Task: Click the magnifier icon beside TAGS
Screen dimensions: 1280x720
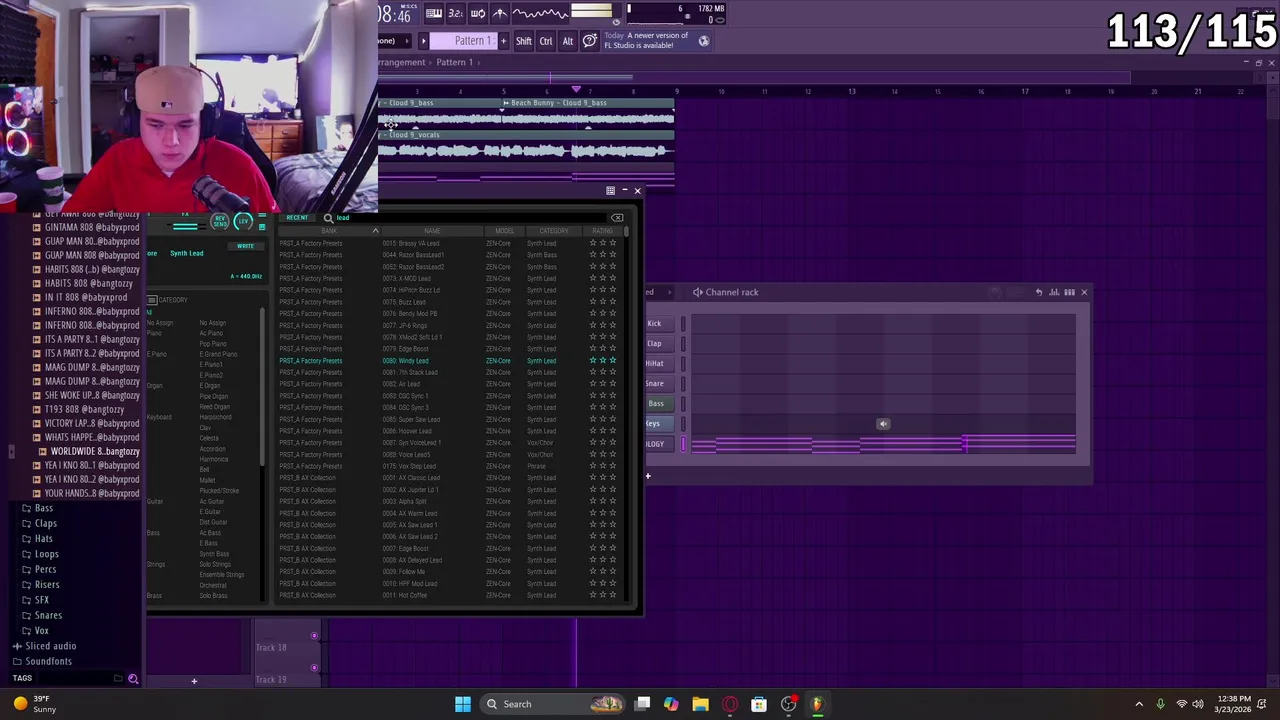Action: click(133, 679)
